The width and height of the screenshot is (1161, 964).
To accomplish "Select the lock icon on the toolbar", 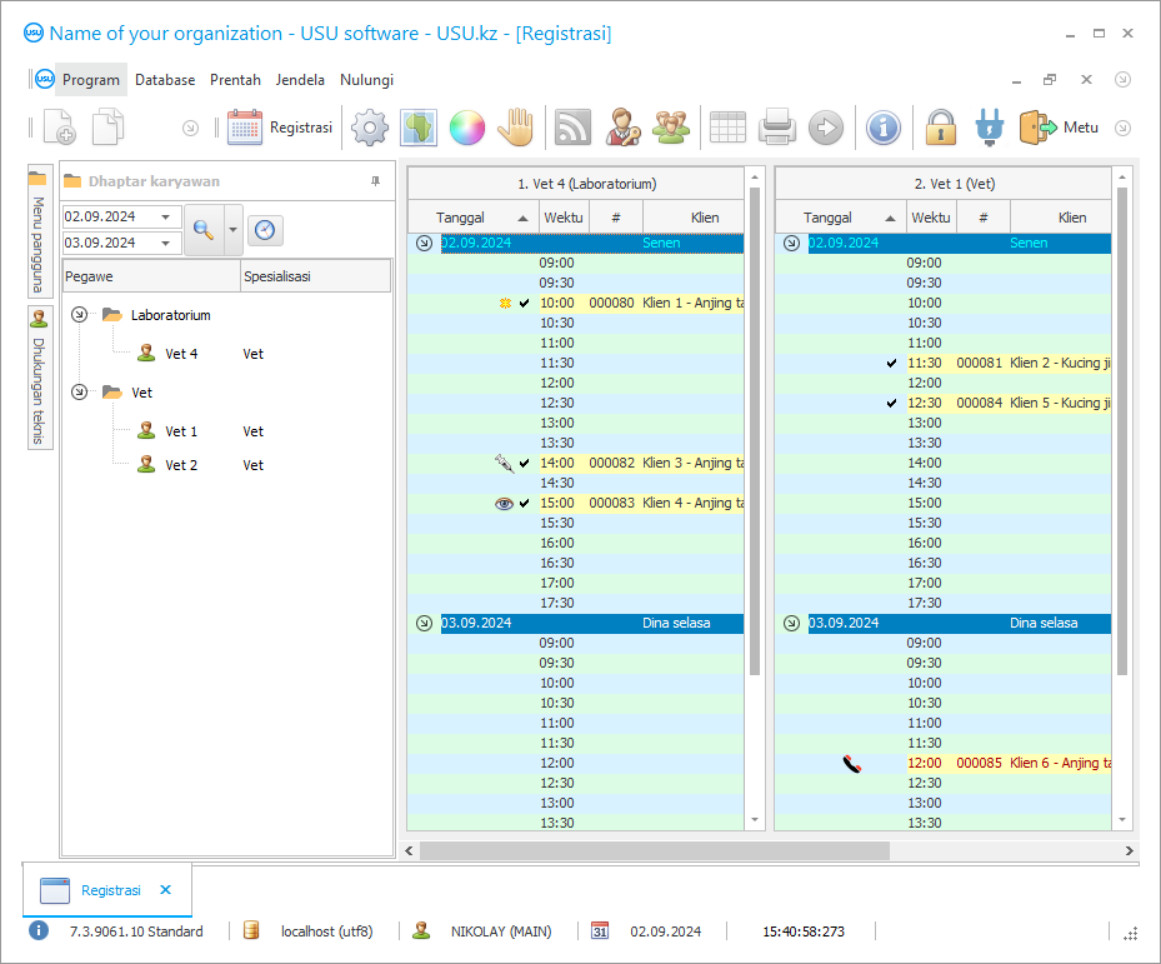I will 941,127.
